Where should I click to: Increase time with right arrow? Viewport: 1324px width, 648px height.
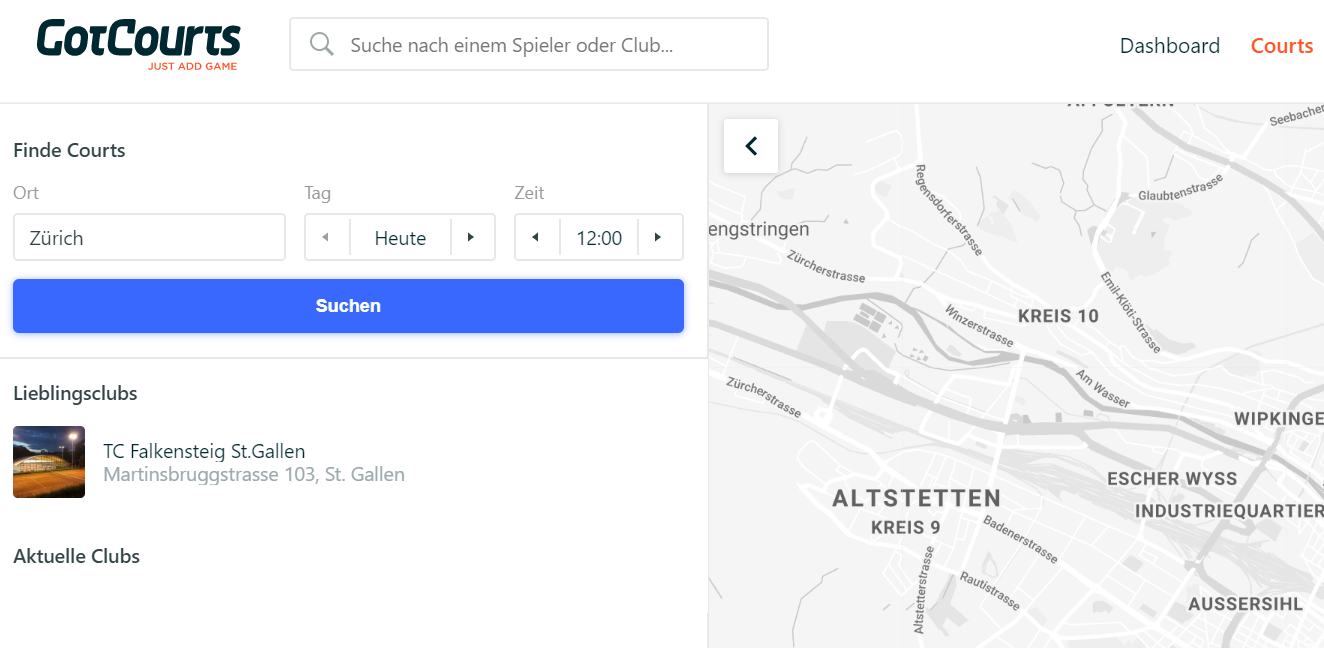tap(659, 238)
